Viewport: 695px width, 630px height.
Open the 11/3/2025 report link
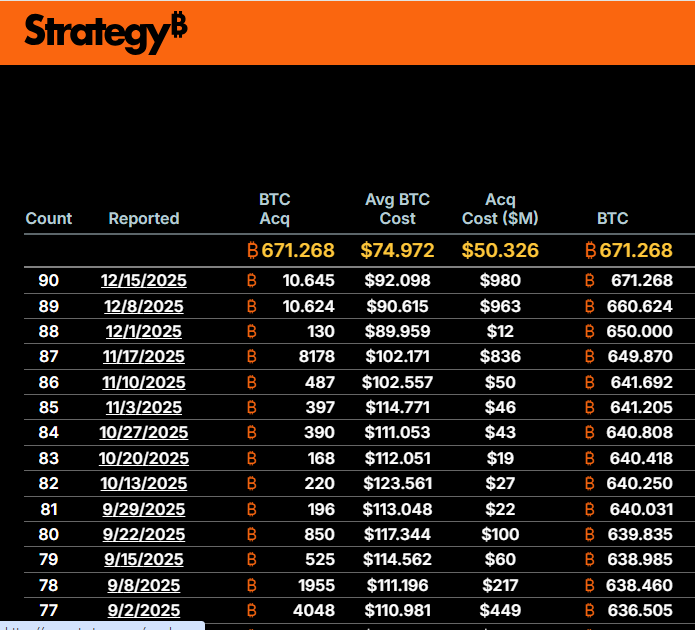pyautogui.click(x=144, y=407)
